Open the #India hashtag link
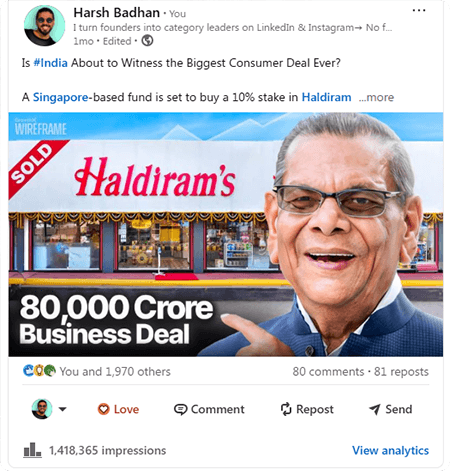This screenshot has height=471, width=450. pyautogui.click(x=51, y=63)
